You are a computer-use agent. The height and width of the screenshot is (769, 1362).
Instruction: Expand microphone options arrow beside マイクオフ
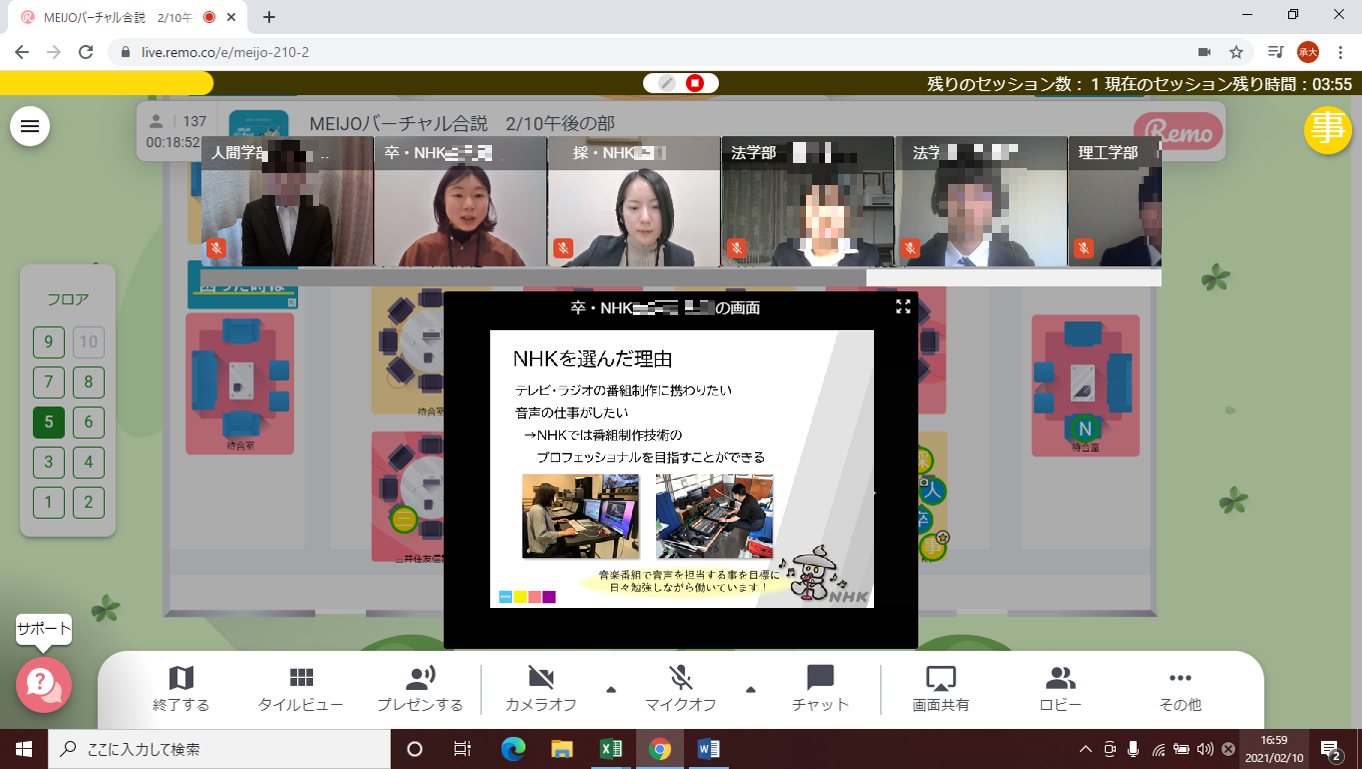(751, 689)
